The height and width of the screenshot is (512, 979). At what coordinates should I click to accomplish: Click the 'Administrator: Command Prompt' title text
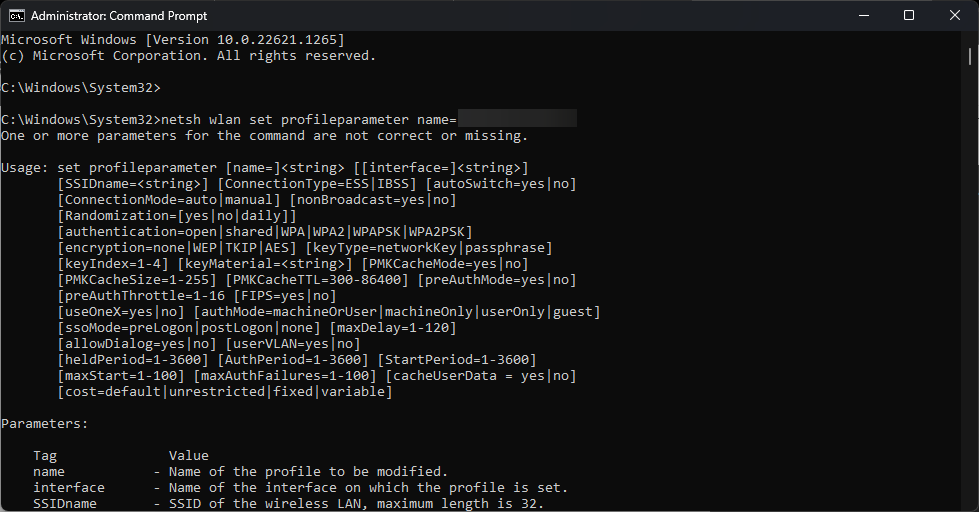119,16
